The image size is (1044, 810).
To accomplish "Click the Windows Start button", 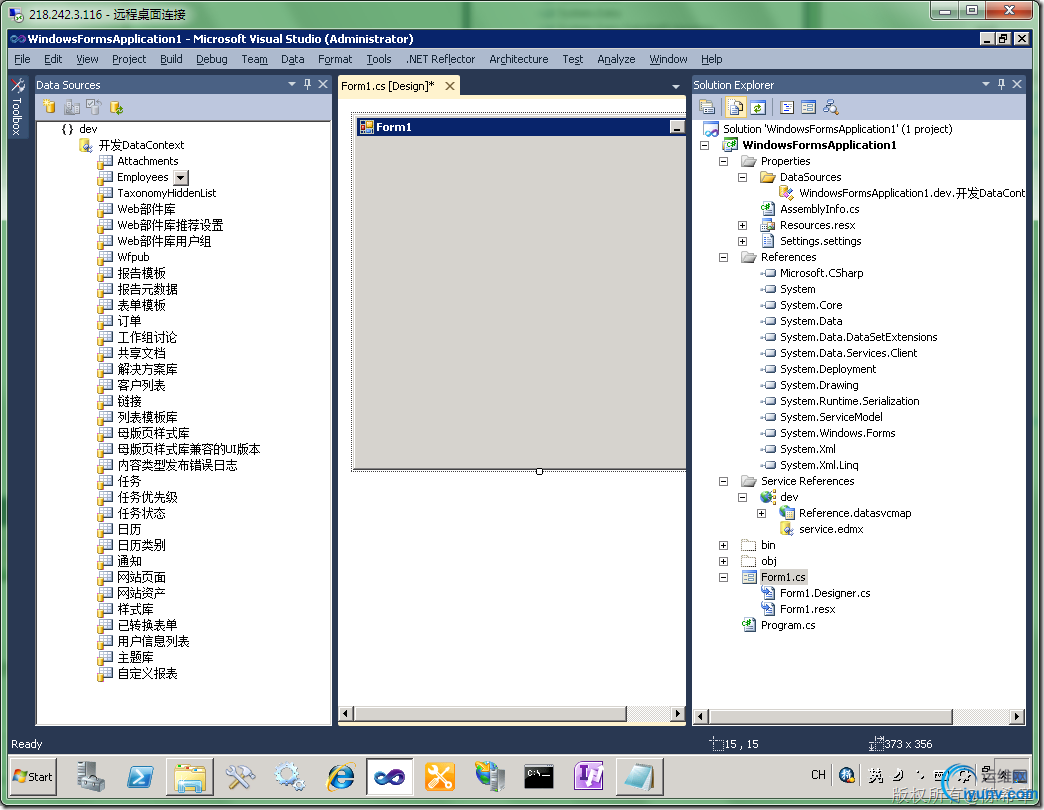I will 33,776.
